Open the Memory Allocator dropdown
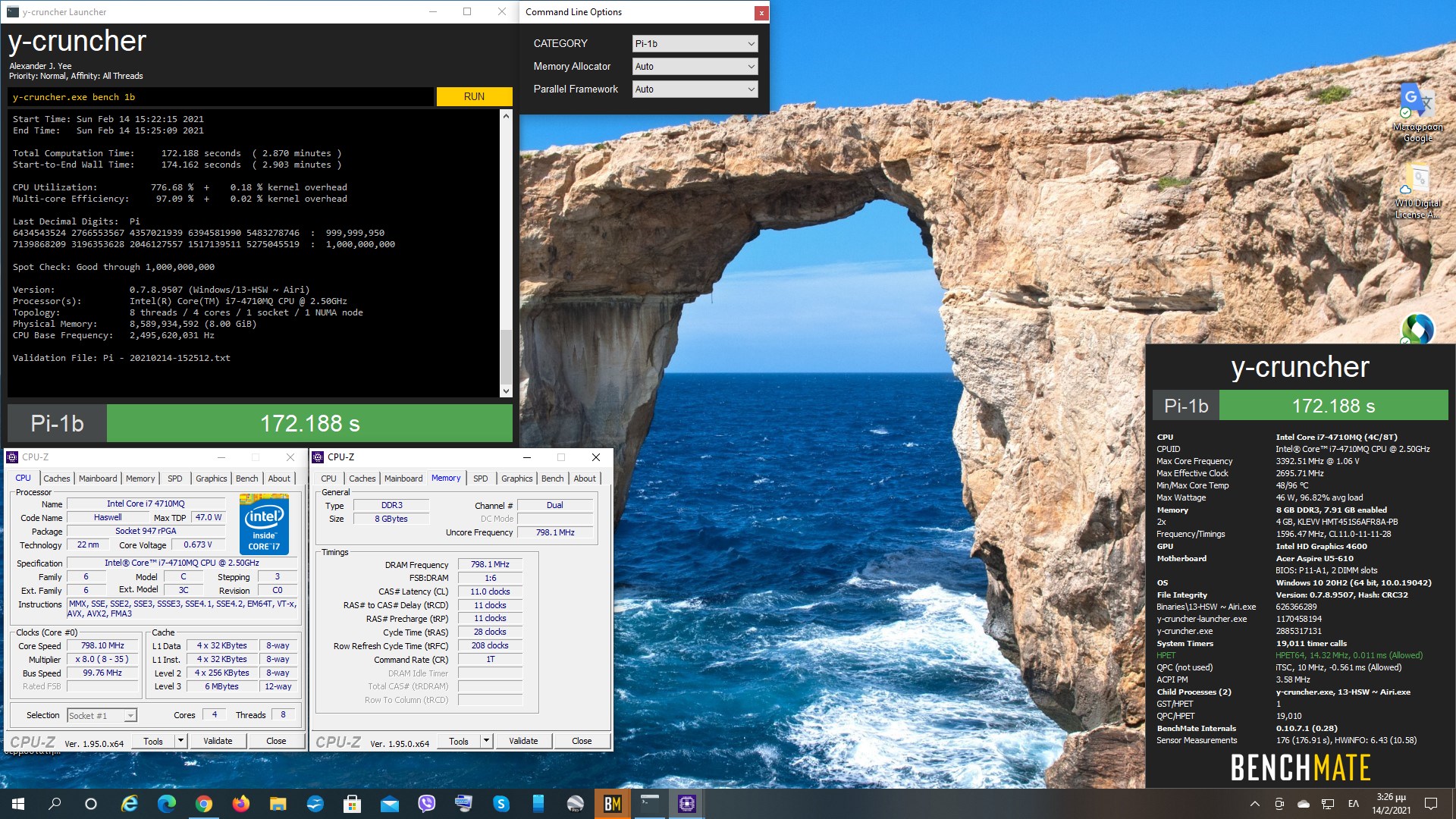The image size is (1456, 819). (695, 67)
